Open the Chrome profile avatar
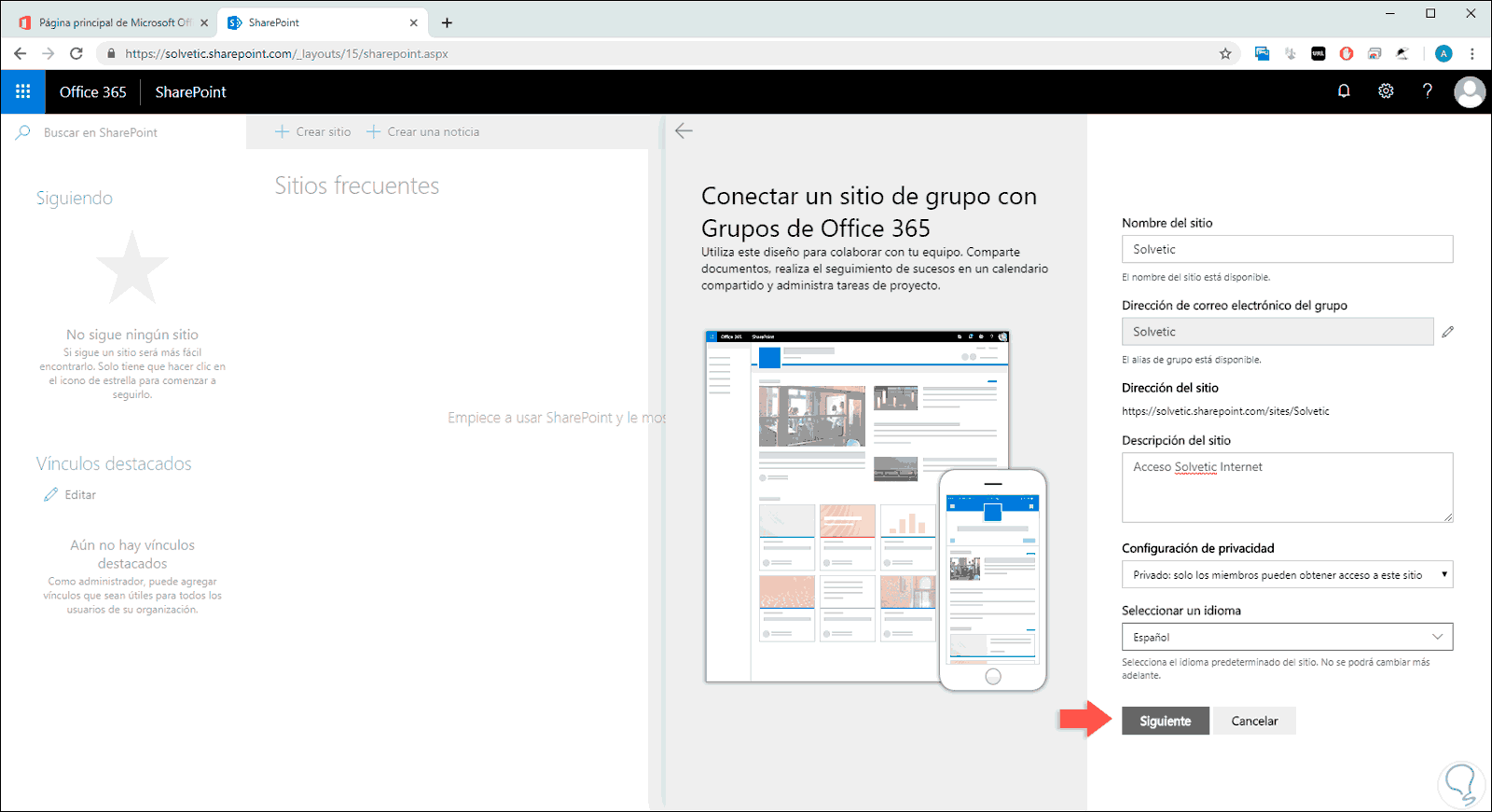Image resolution: width=1492 pixels, height=812 pixels. 1444,54
